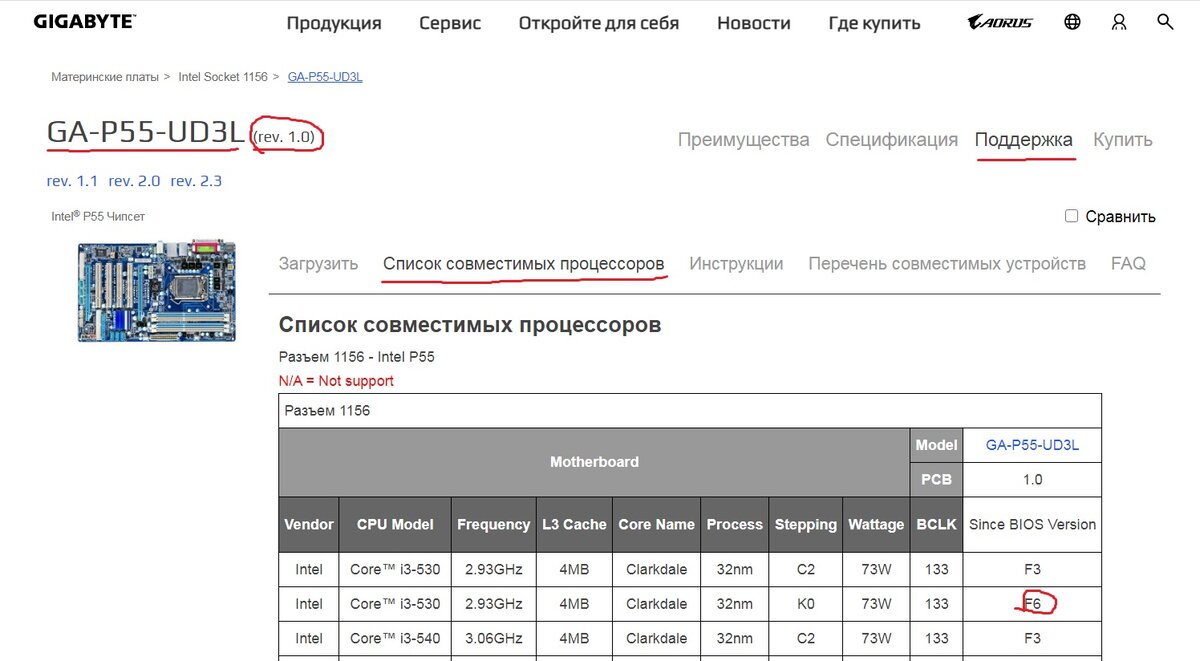This screenshot has height=661, width=1200.
Task: Select Core i3-530 cell in K0 row
Action: (x=396, y=604)
